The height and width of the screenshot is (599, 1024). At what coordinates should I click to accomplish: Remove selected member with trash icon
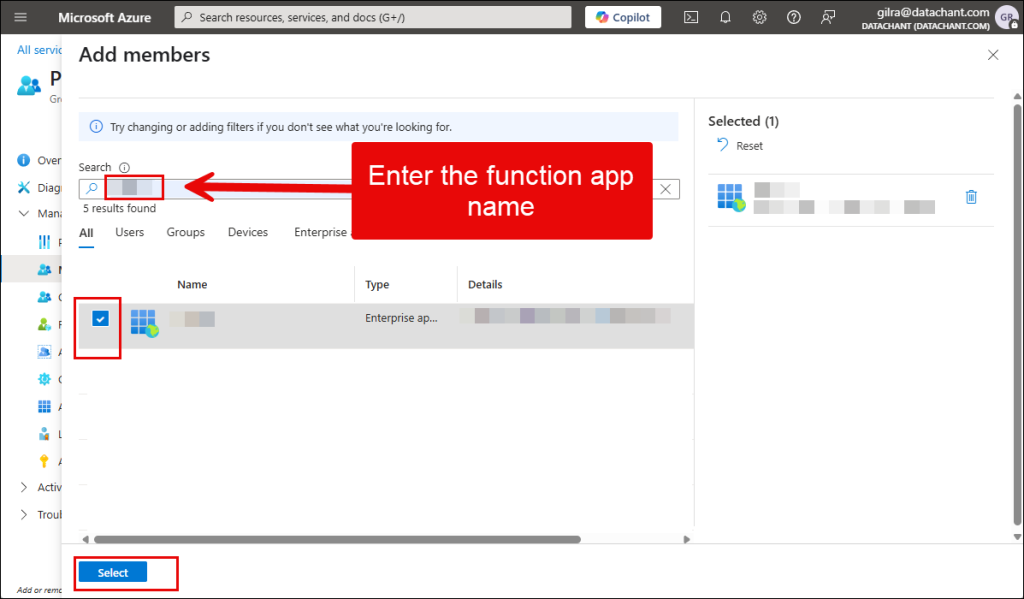[971, 197]
